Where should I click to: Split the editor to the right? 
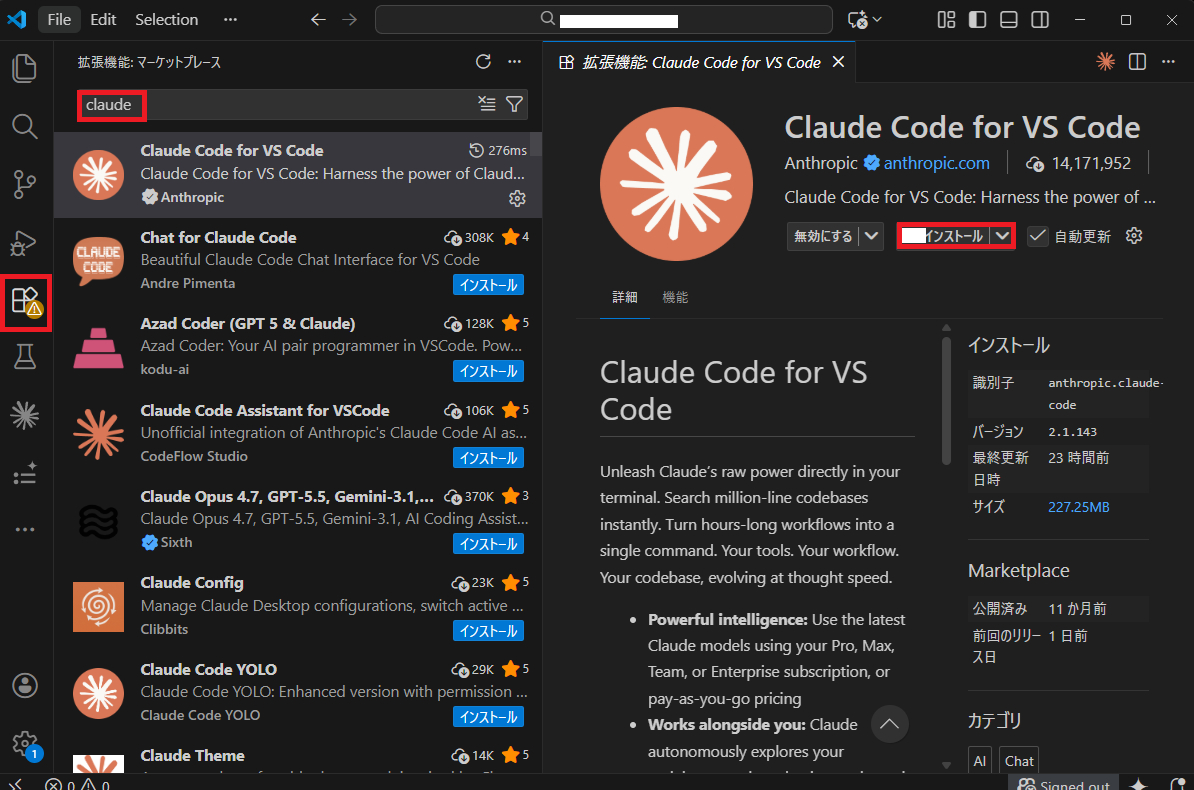pyautogui.click(x=1138, y=62)
